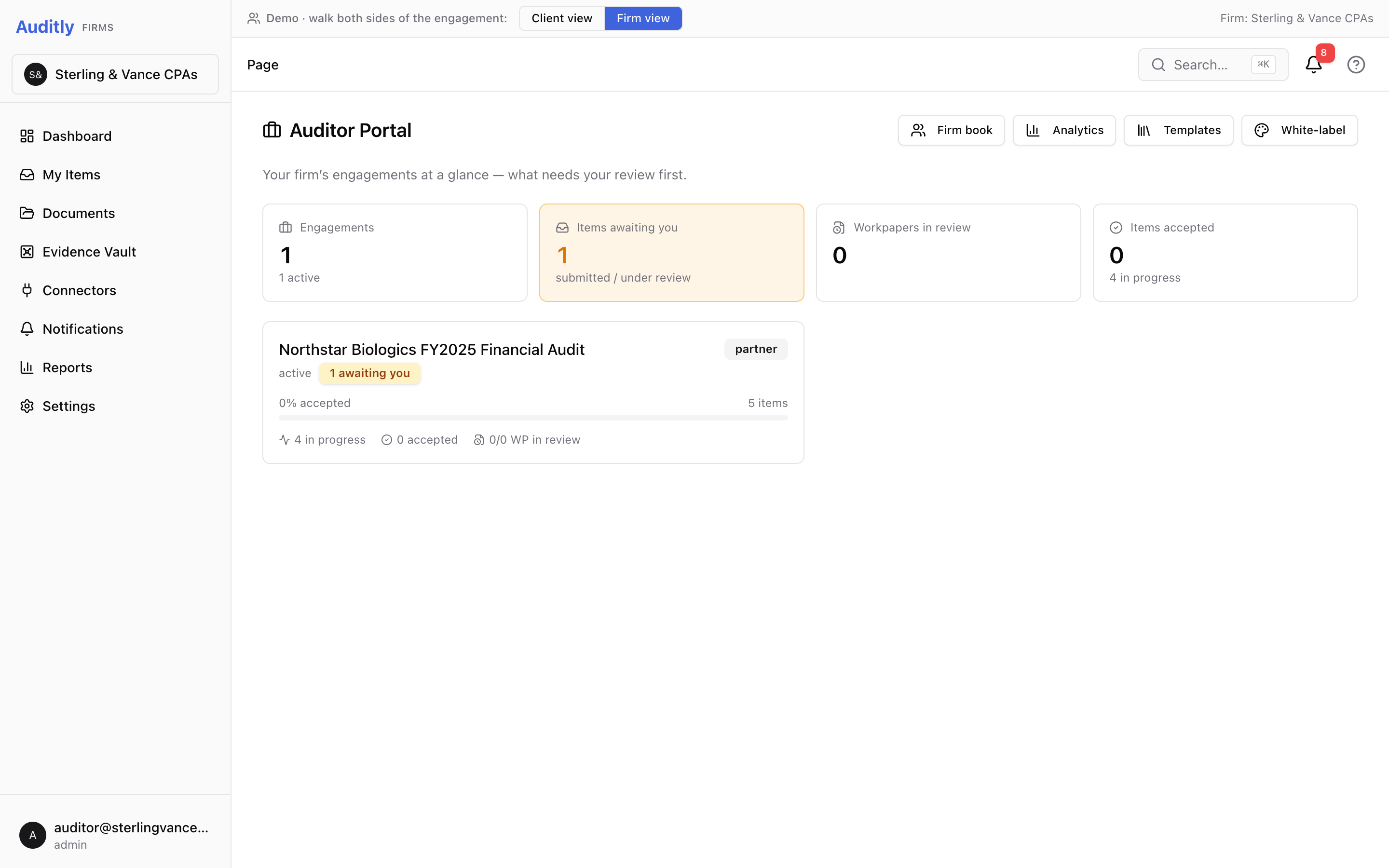This screenshot has width=1389, height=868.
Task: Click the Workpapers in review card
Action: [x=948, y=253]
